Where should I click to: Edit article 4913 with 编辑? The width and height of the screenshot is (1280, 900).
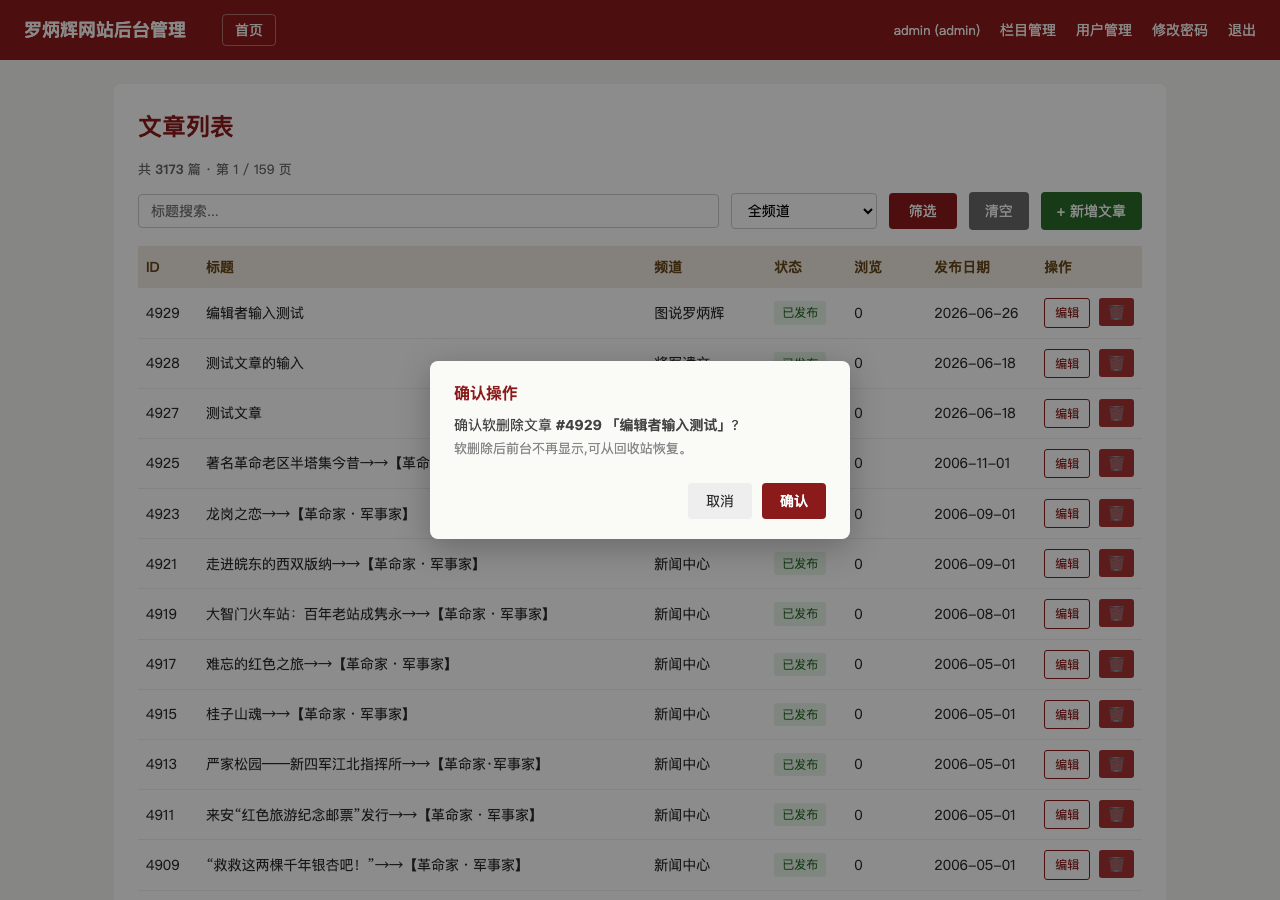tap(1067, 764)
